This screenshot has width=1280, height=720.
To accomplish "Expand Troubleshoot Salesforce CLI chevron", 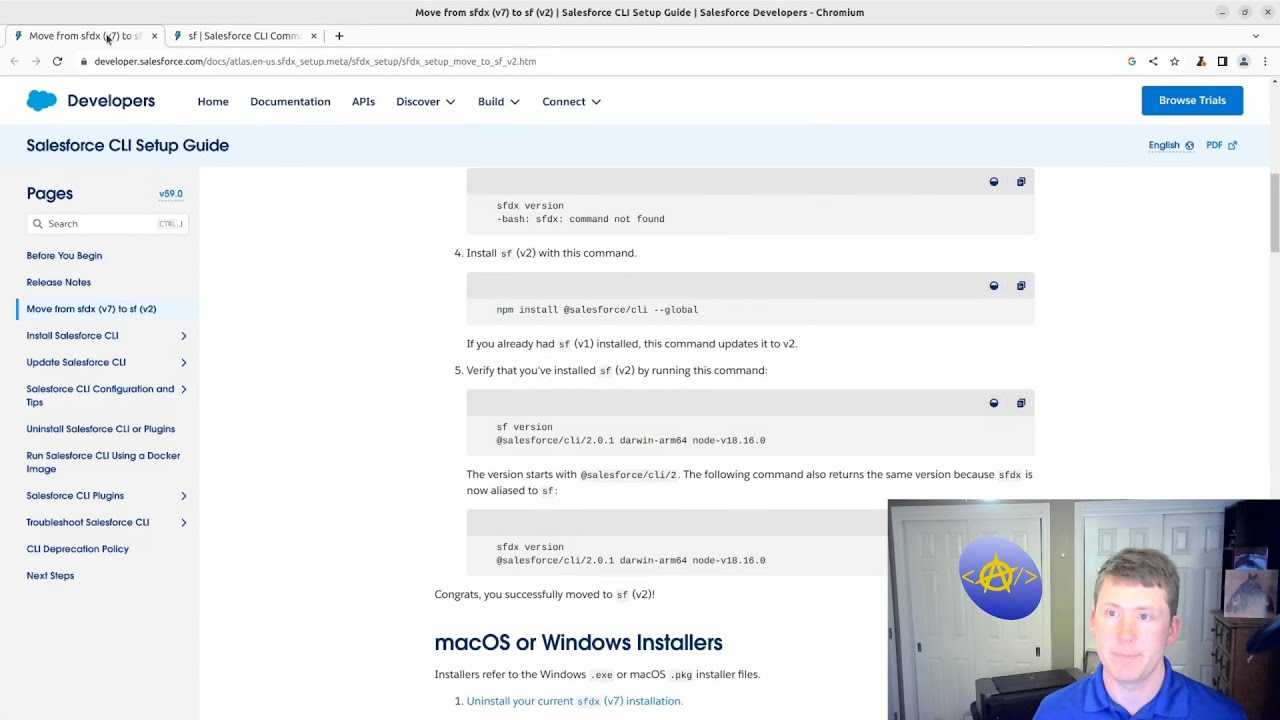I will pos(184,522).
